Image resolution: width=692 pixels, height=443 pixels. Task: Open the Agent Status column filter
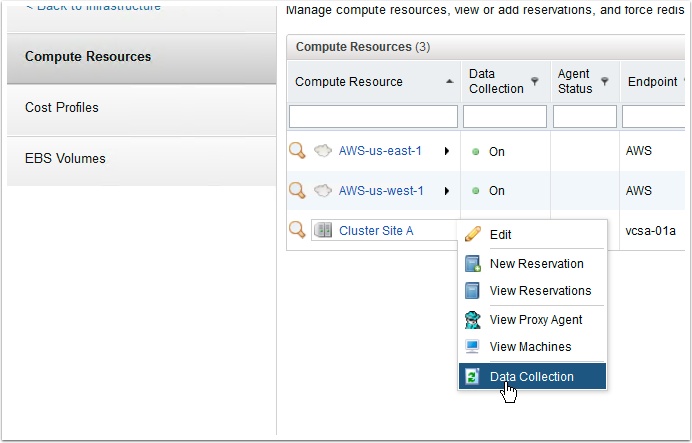coord(605,81)
